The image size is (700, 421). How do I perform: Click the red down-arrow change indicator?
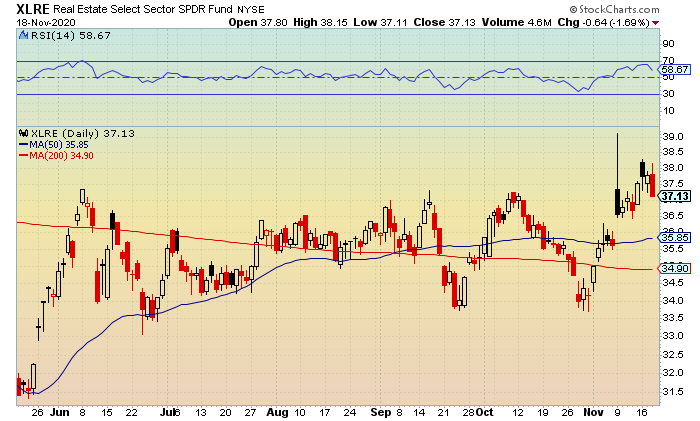tap(655, 23)
